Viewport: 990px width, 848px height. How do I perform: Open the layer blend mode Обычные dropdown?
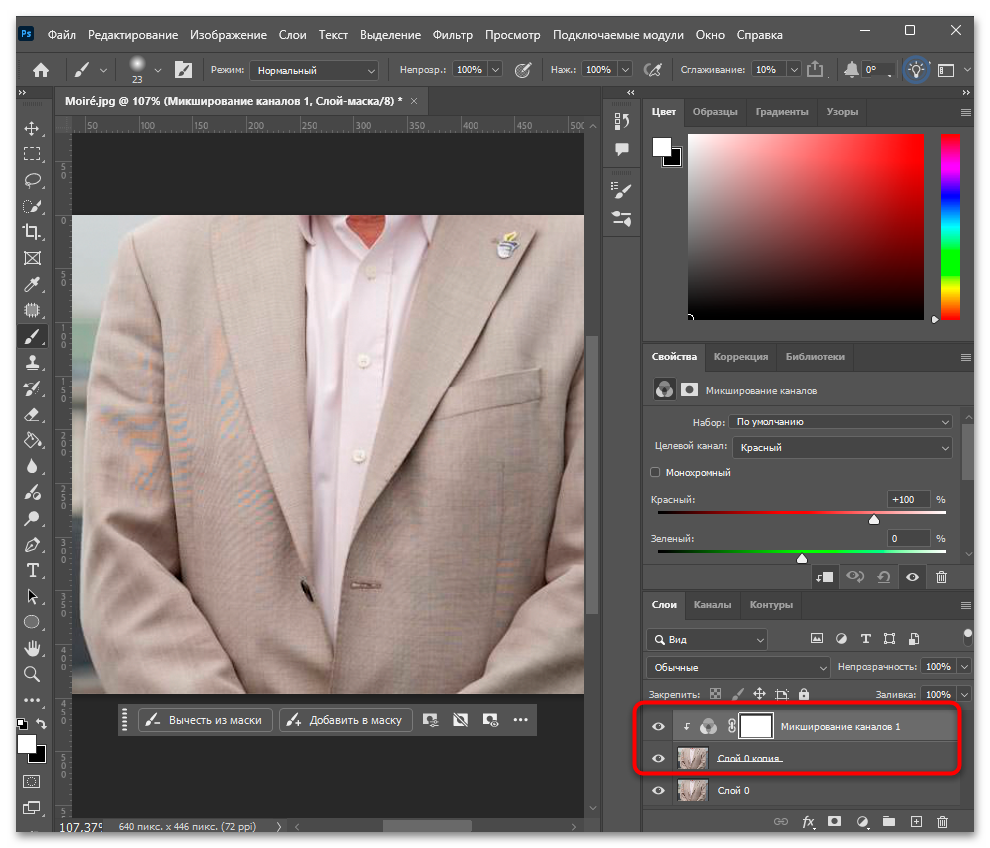(x=738, y=667)
